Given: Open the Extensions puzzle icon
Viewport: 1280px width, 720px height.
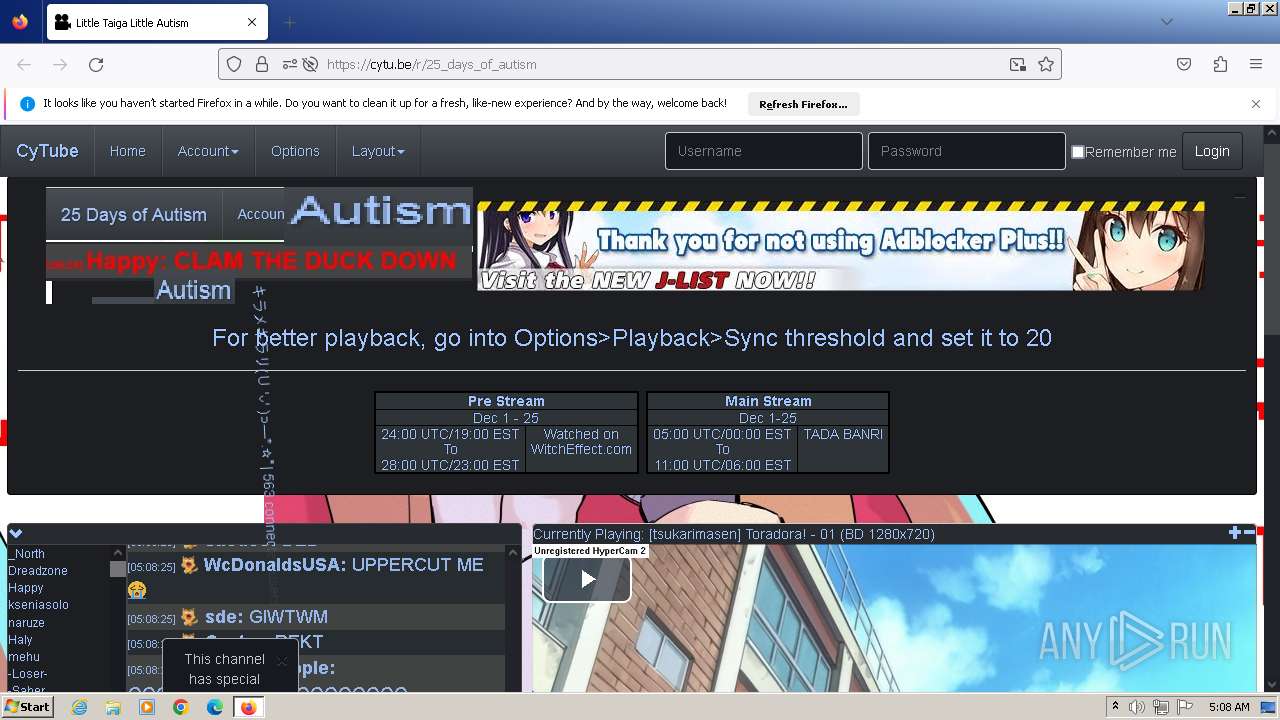Looking at the screenshot, I should 1220,64.
